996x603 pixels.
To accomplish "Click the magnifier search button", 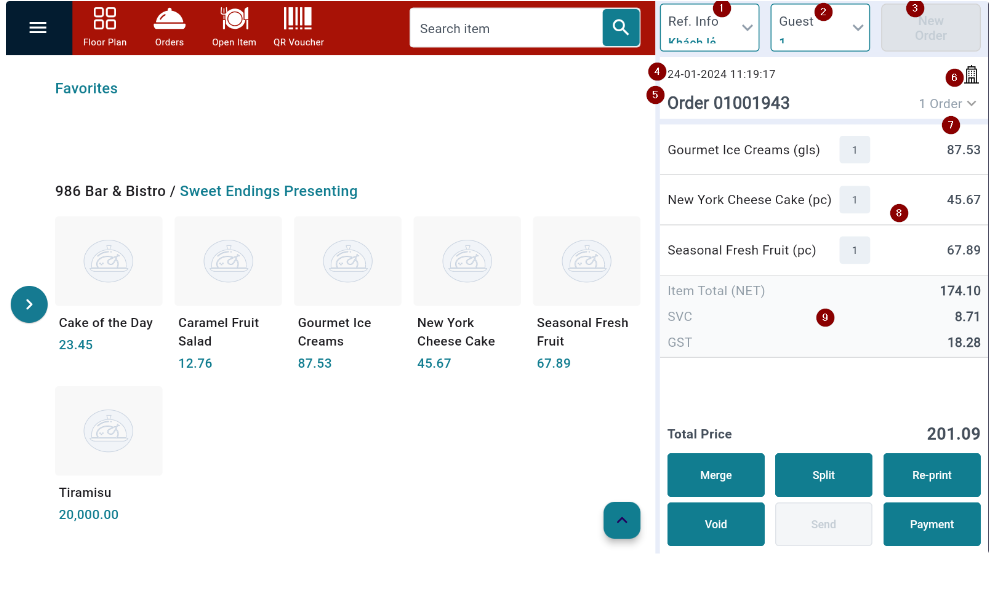I will tap(620, 28).
